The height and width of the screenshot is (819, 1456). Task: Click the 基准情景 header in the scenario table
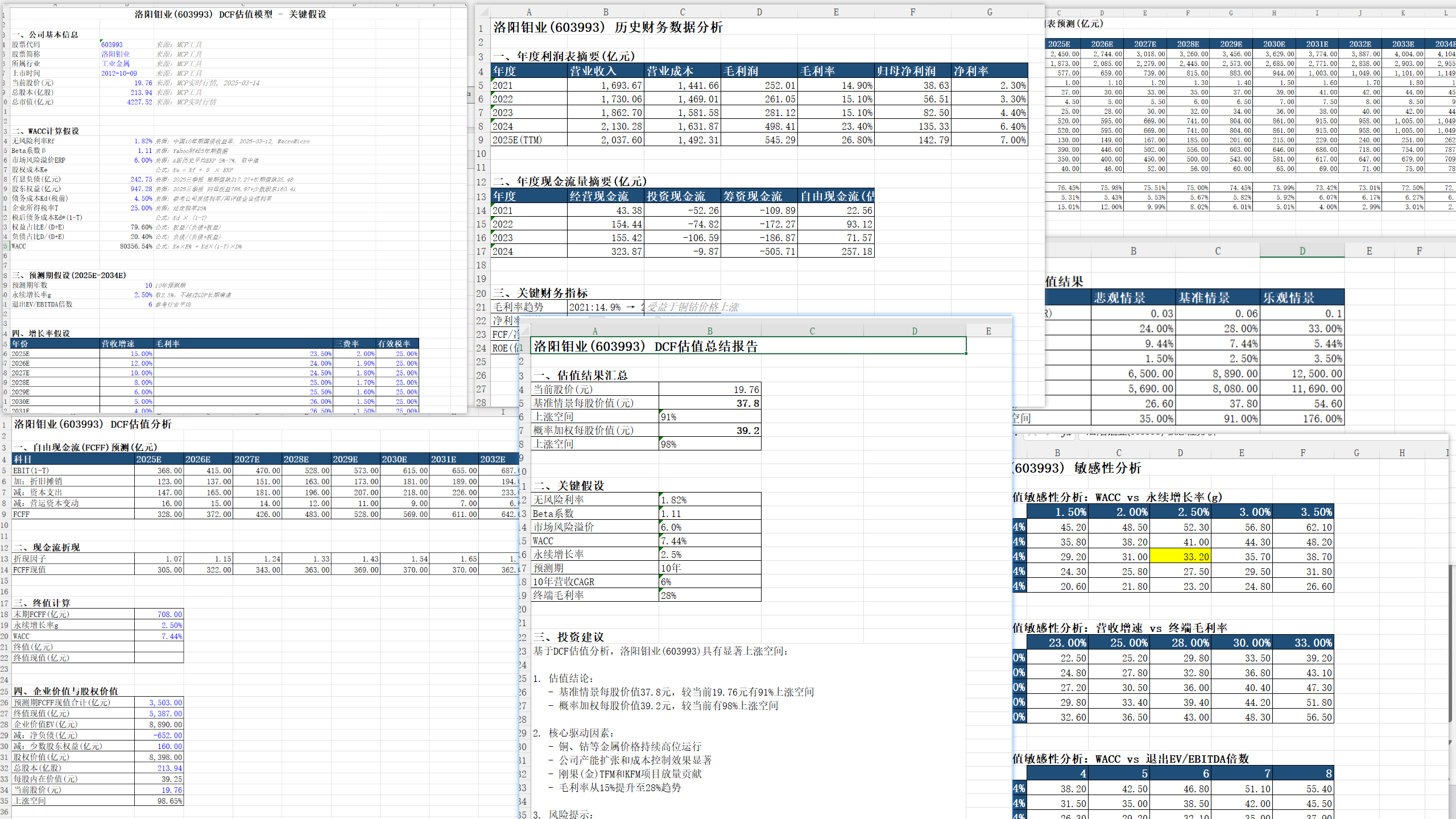1218,297
